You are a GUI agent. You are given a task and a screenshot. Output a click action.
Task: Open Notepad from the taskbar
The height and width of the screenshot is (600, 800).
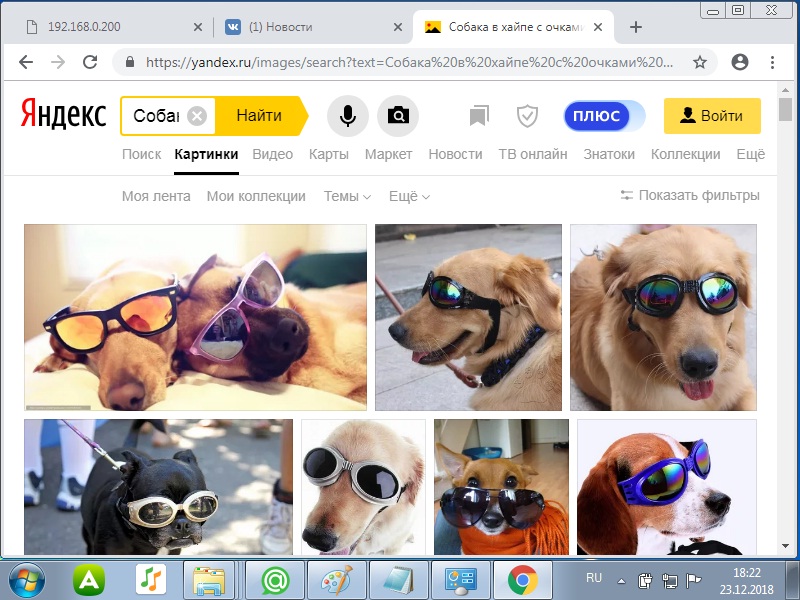pos(399,581)
